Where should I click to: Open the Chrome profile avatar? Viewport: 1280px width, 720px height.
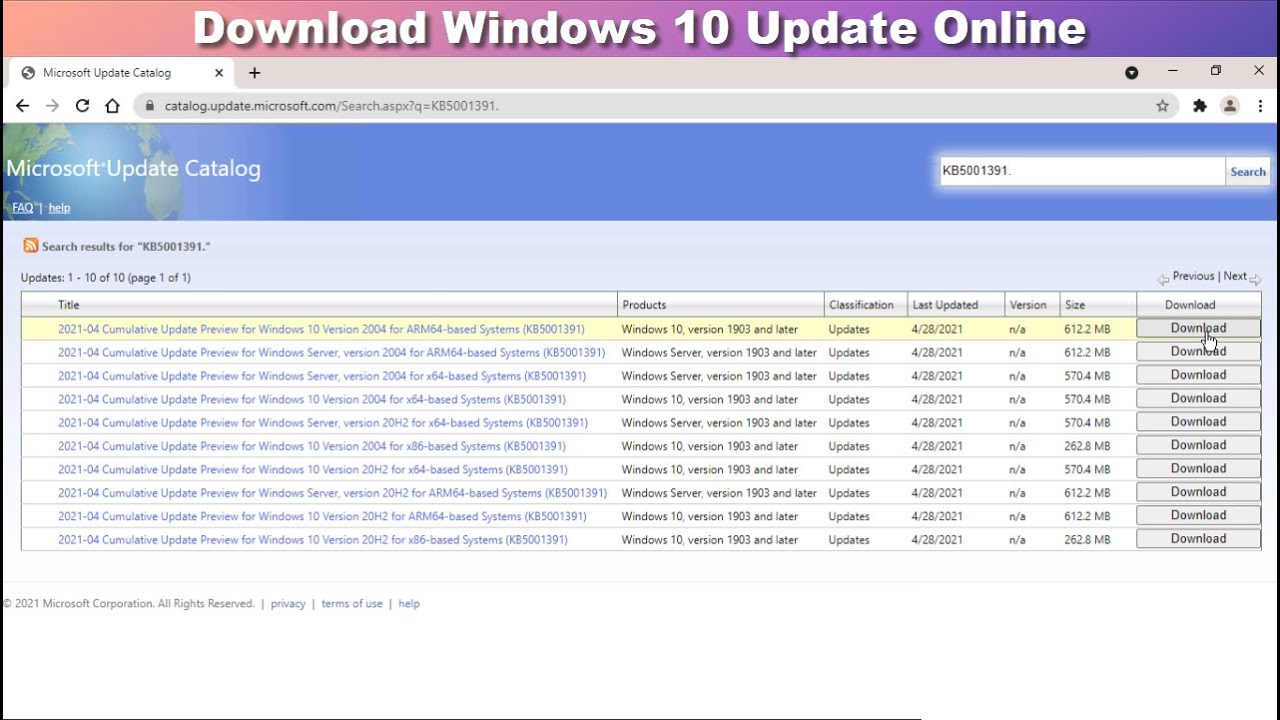coord(1230,106)
